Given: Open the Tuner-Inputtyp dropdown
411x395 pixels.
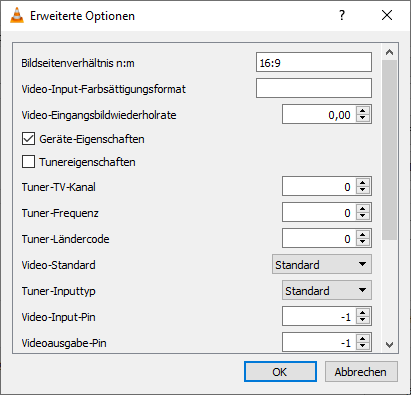Looking at the screenshot, I should point(327,290).
